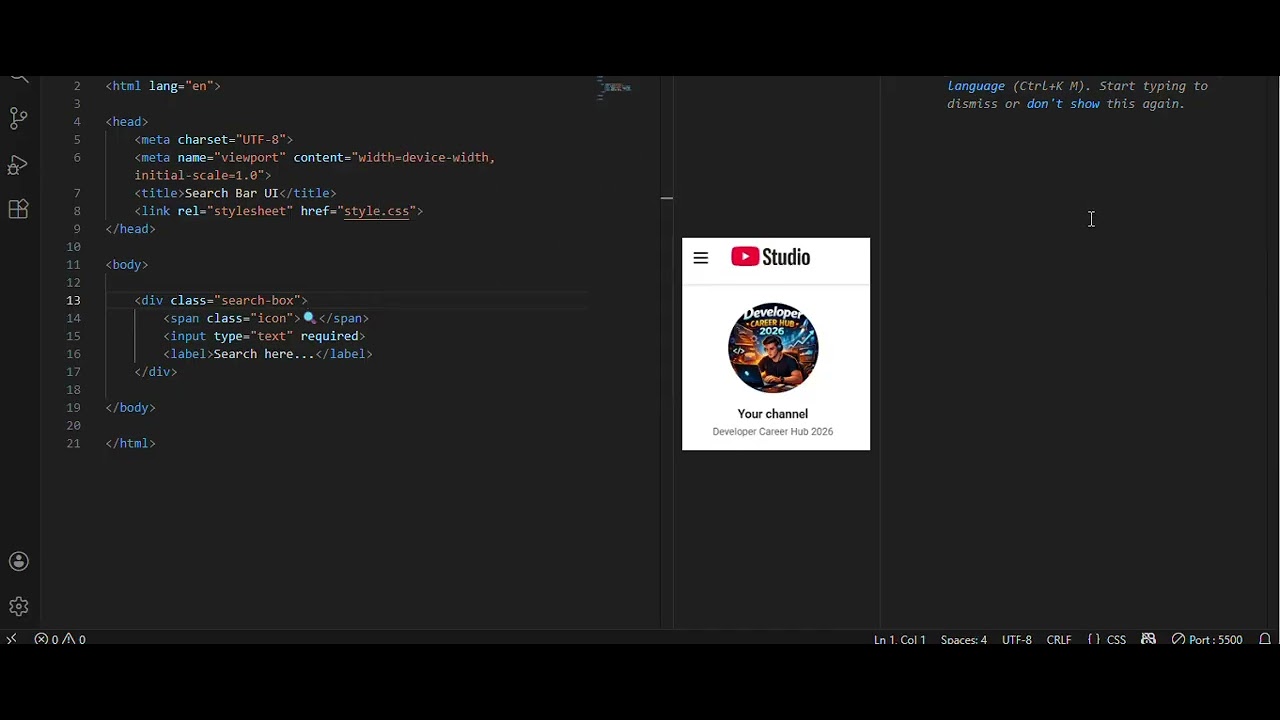This screenshot has width=1280, height=720.
Task: Open the YouTube Studio hamburger menu
Action: tap(700, 258)
